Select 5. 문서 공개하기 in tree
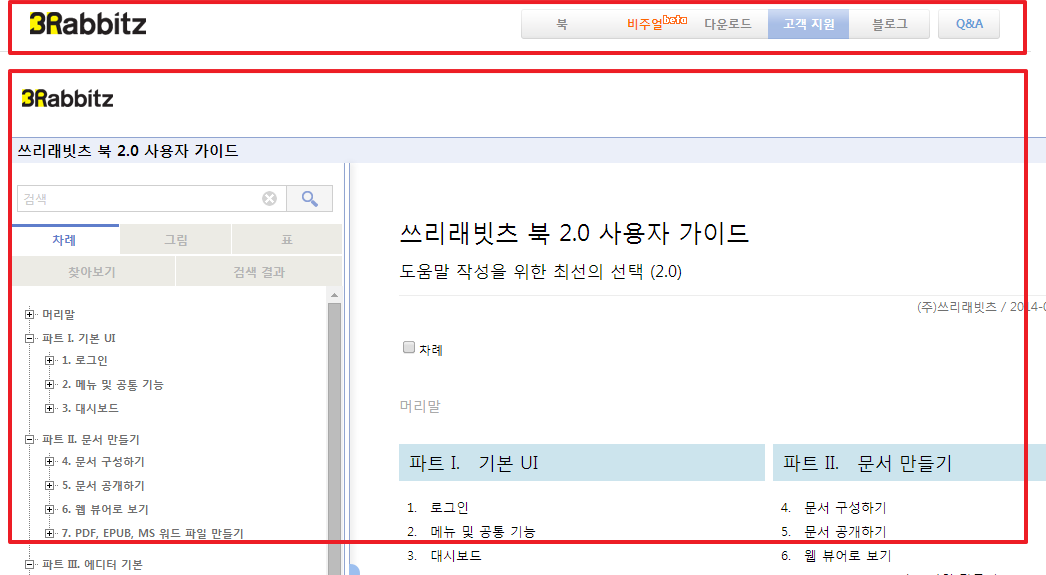 coord(103,486)
